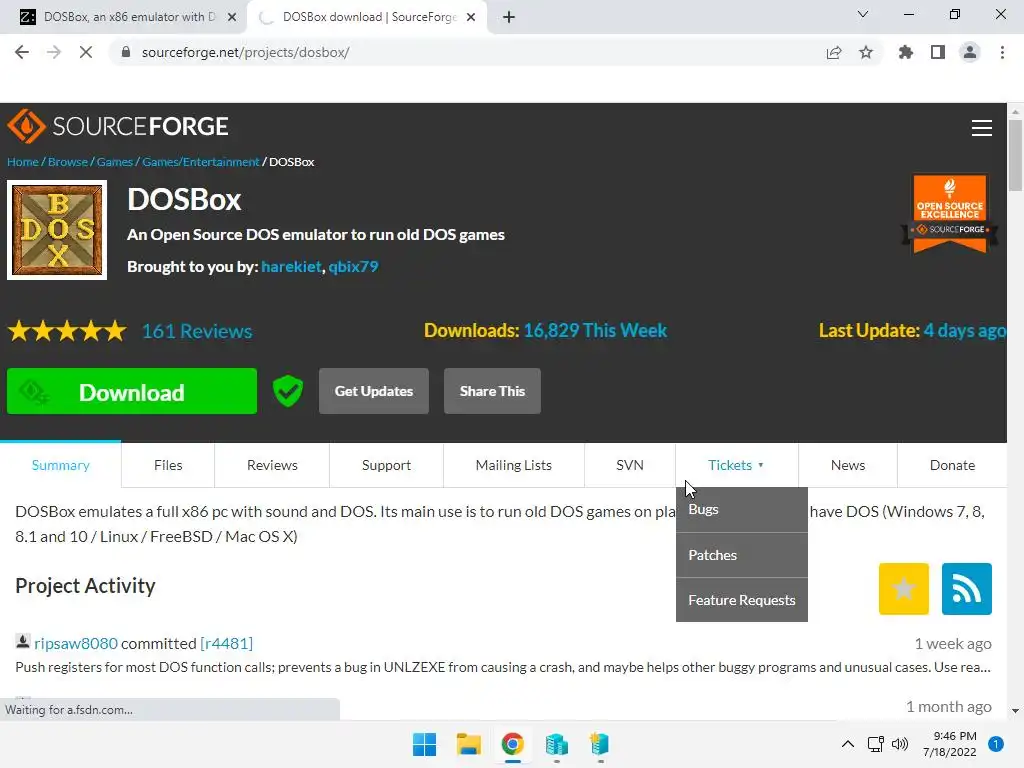This screenshot has width=1024, height=768.
Task: Select Patches from Tickets menu
Action: 742,555
